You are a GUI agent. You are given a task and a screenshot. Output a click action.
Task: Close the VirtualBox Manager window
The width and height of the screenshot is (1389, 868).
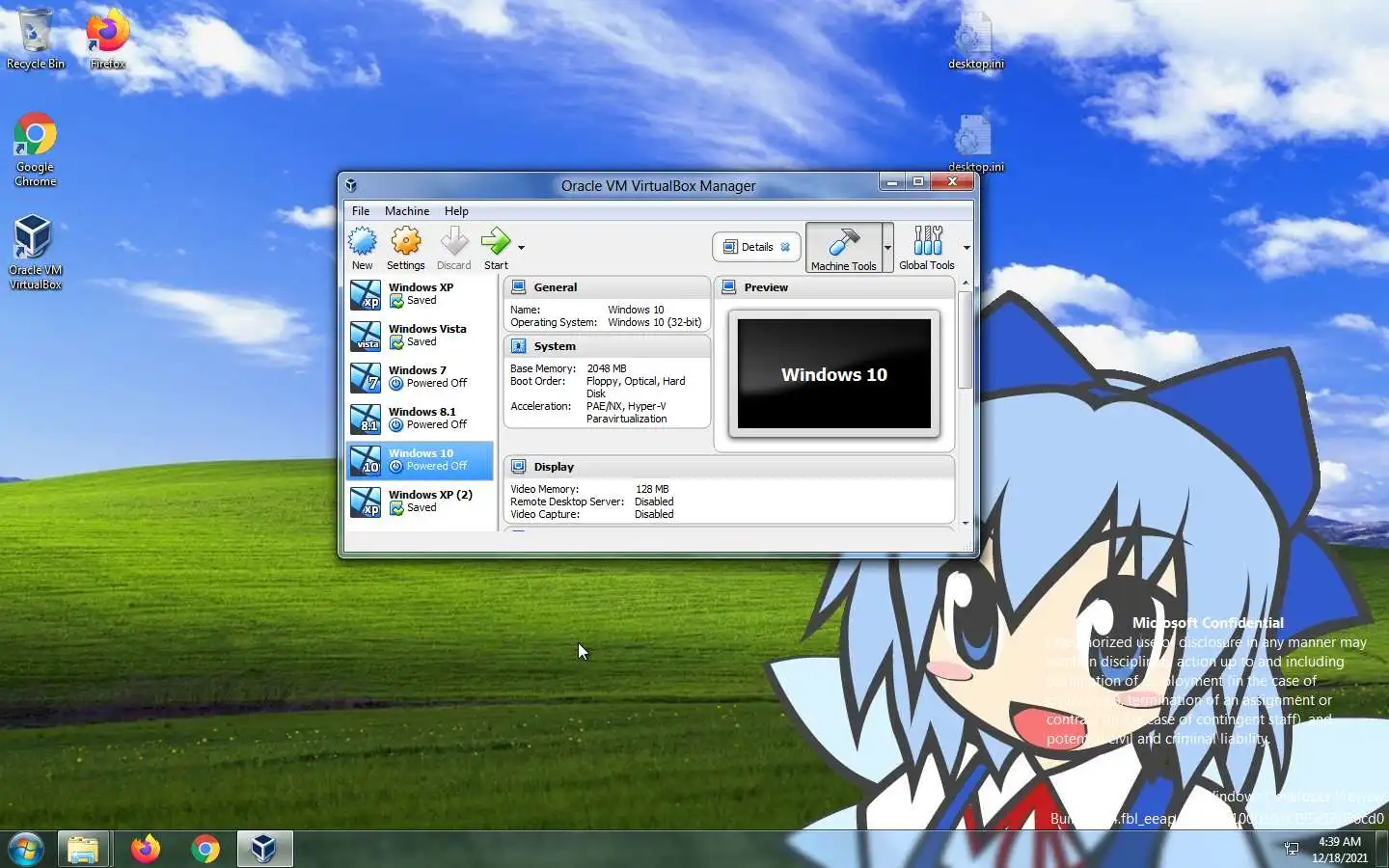tap(952, 181)
